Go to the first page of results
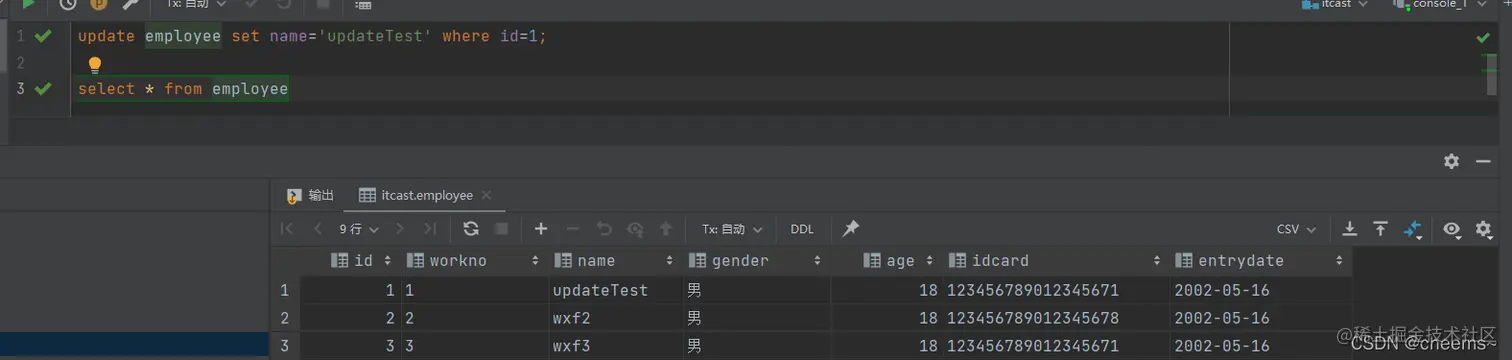 tap(287, 229)
